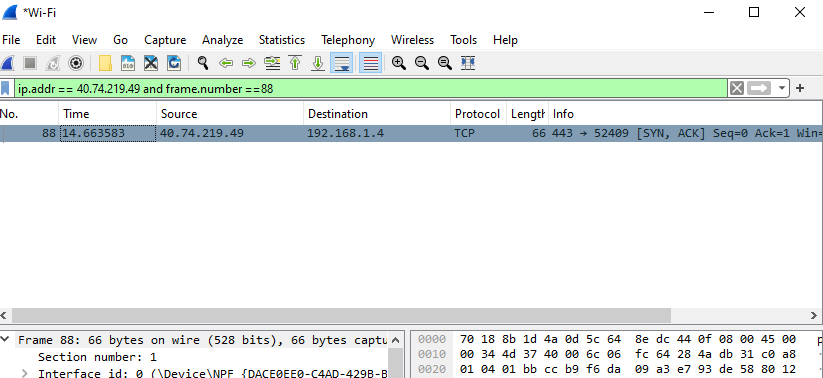Start capturing packets with the shark fin icon

click(7, 64)
